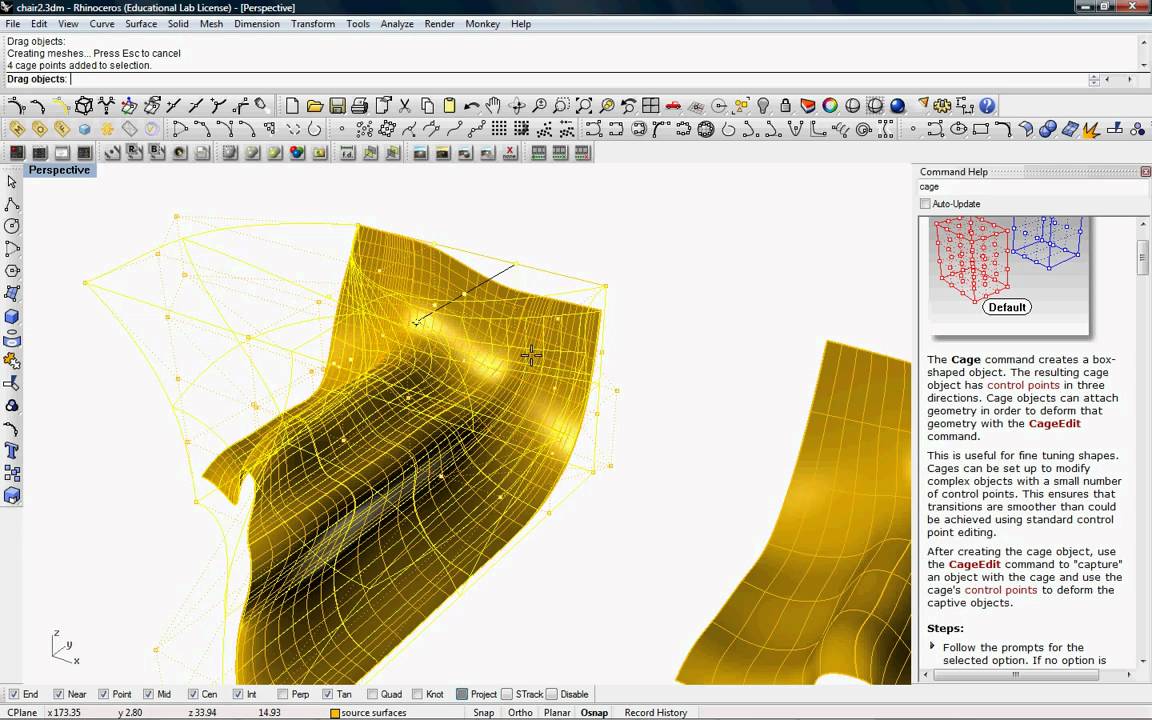Viewport: 1152px width, 720px height.
Task: Toggle Osnap in the status bar
Action: click(594, 713)
